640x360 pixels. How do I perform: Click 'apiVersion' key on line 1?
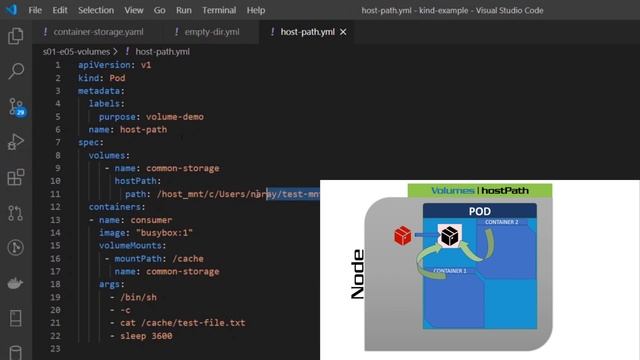[104, 65]
